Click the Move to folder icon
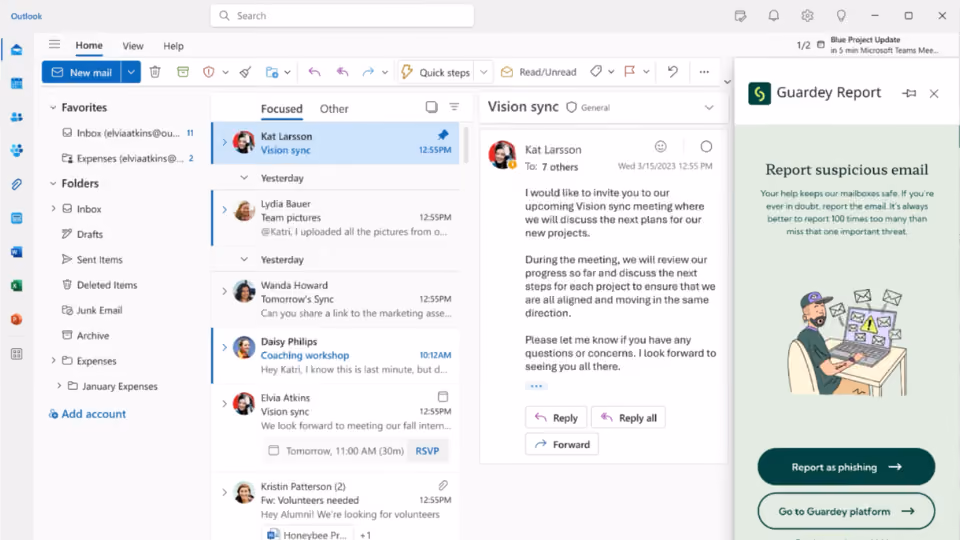960x540 pixels. click(272, 72)
